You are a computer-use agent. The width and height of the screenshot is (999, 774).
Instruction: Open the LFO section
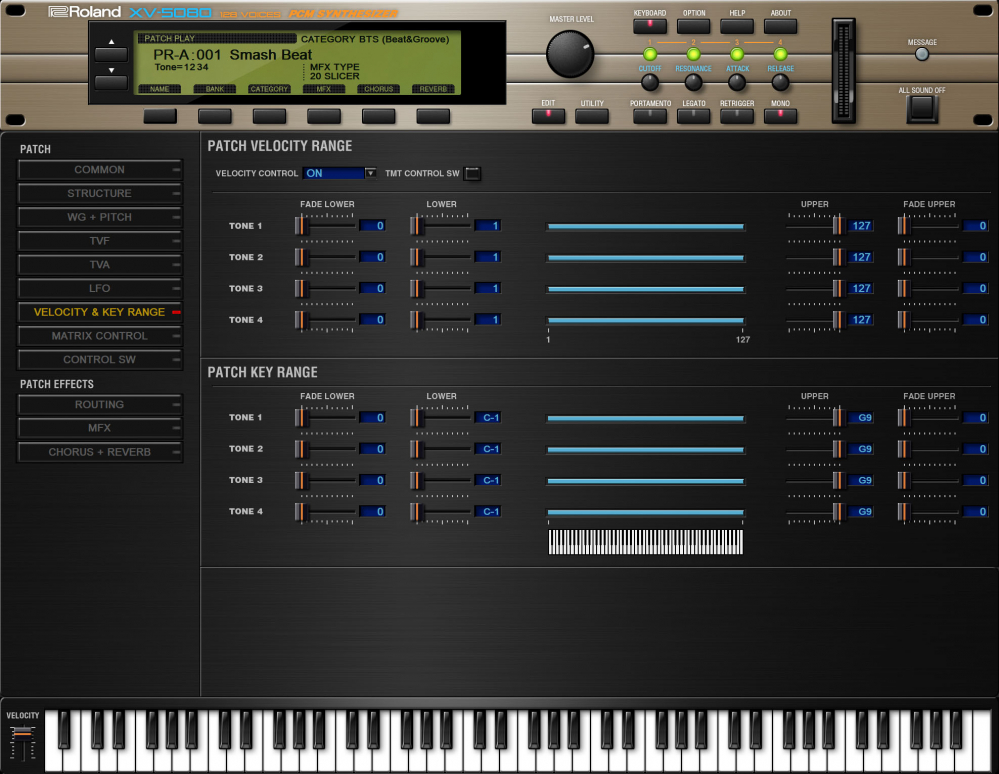[x=100, y=289]
